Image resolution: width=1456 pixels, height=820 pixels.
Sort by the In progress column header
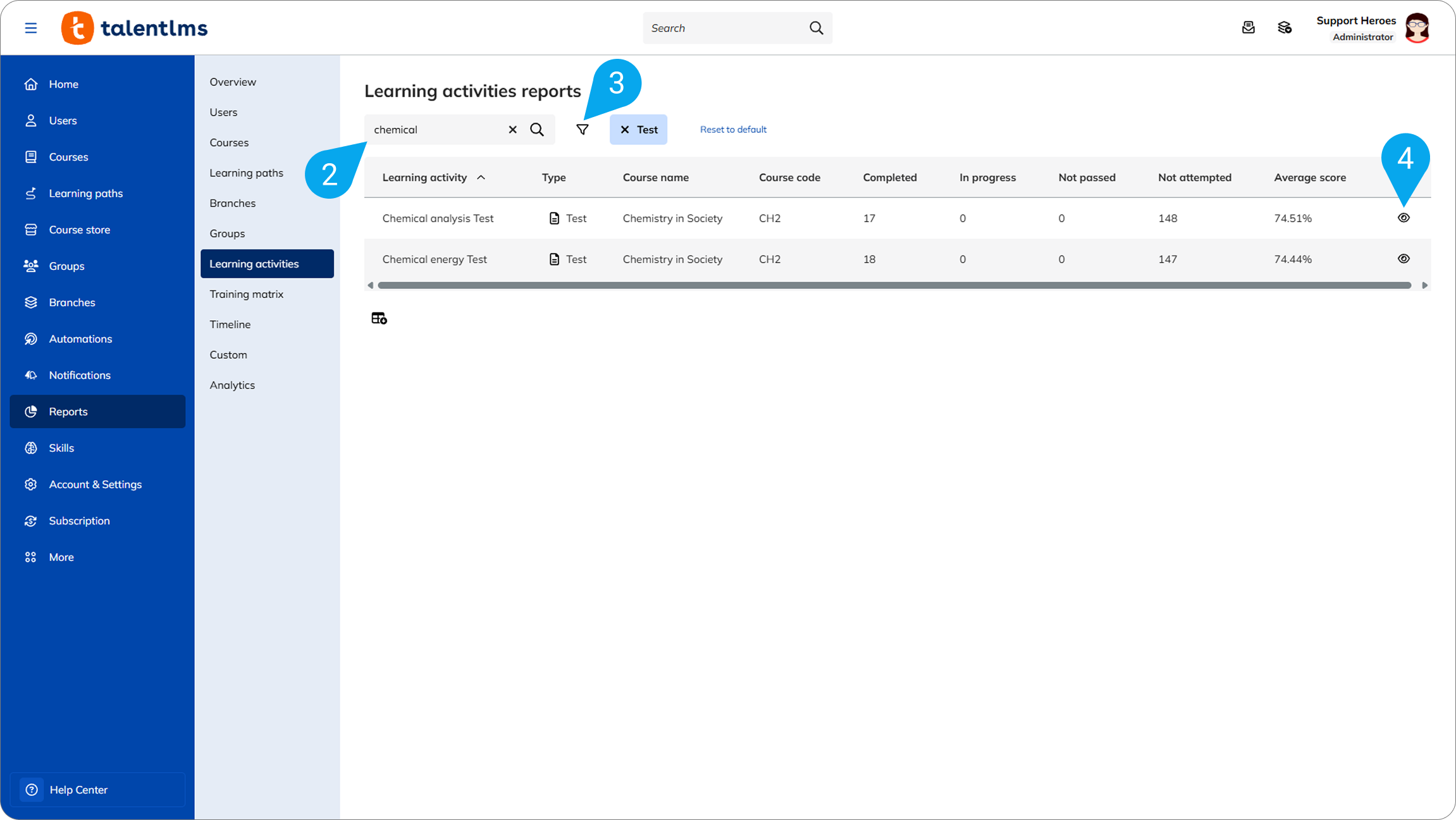click(987, 178)
